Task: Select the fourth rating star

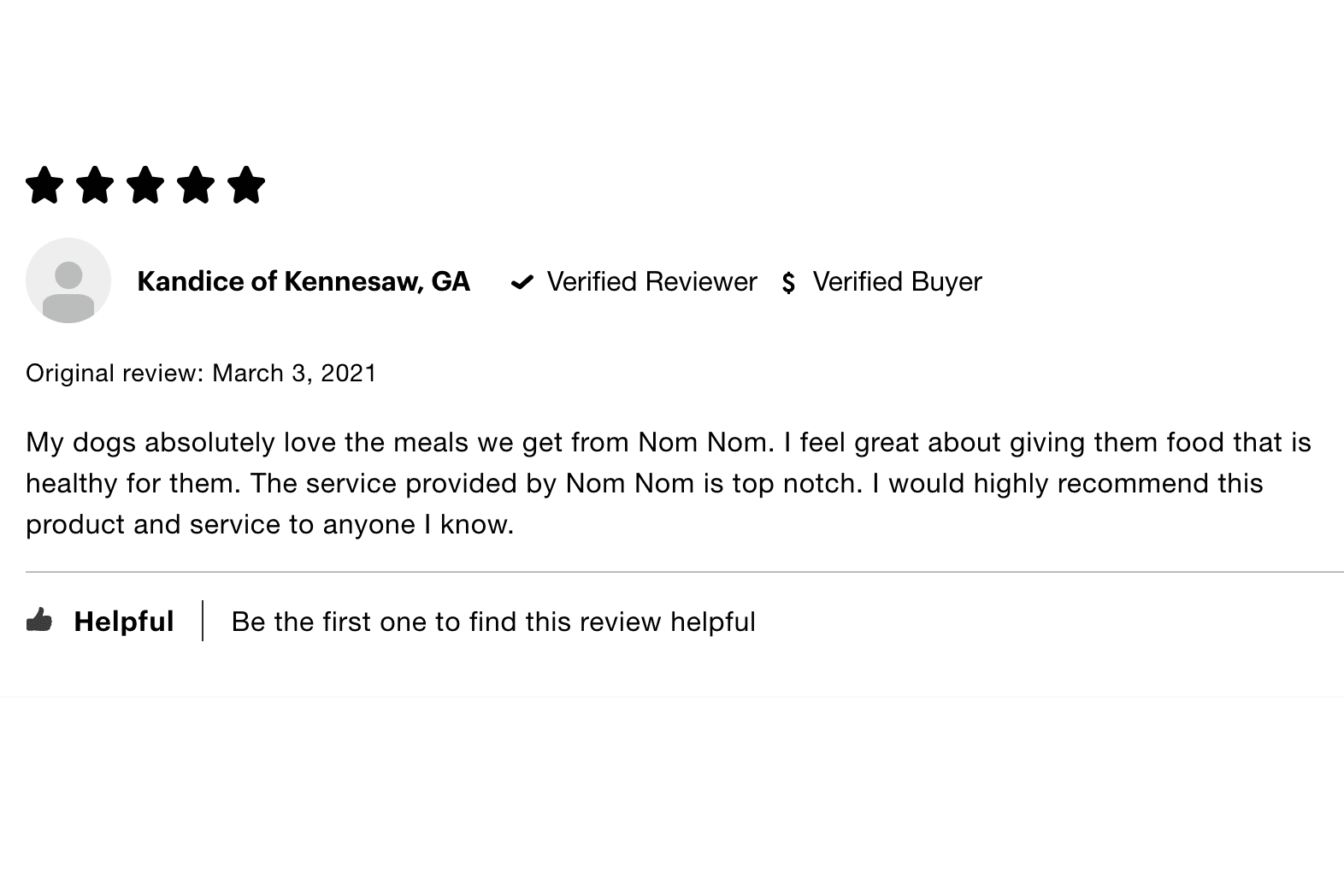Action: coord(196,185)
